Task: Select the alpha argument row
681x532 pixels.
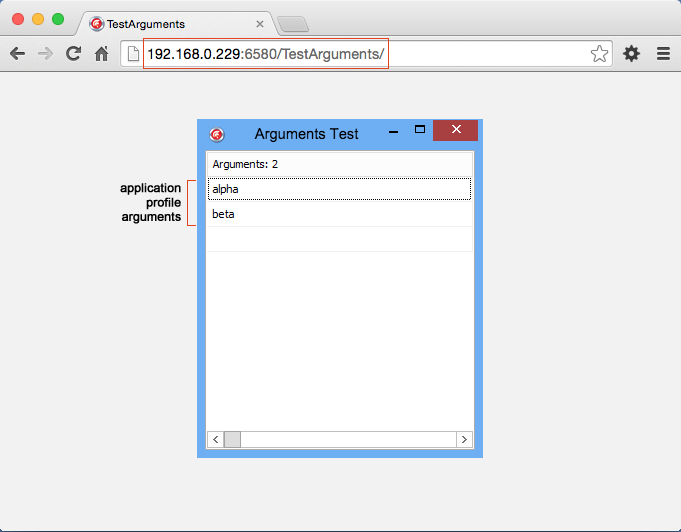Action: click(x=340, y=189)
